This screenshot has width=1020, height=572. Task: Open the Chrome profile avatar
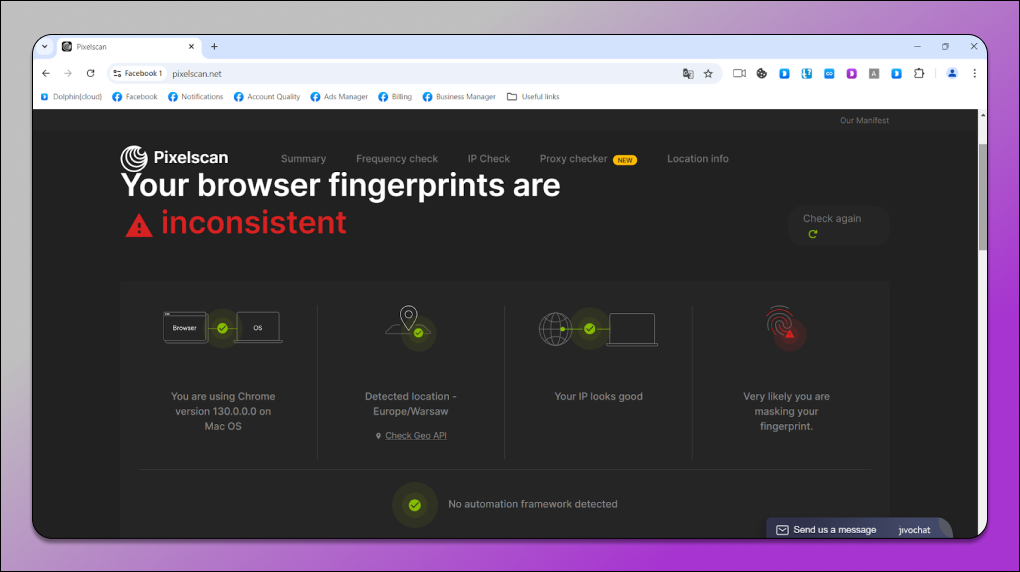click(952, 73)
